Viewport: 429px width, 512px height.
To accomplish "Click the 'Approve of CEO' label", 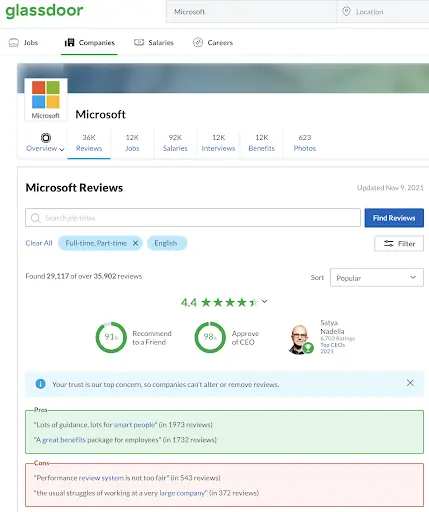I will pos(245,338).
